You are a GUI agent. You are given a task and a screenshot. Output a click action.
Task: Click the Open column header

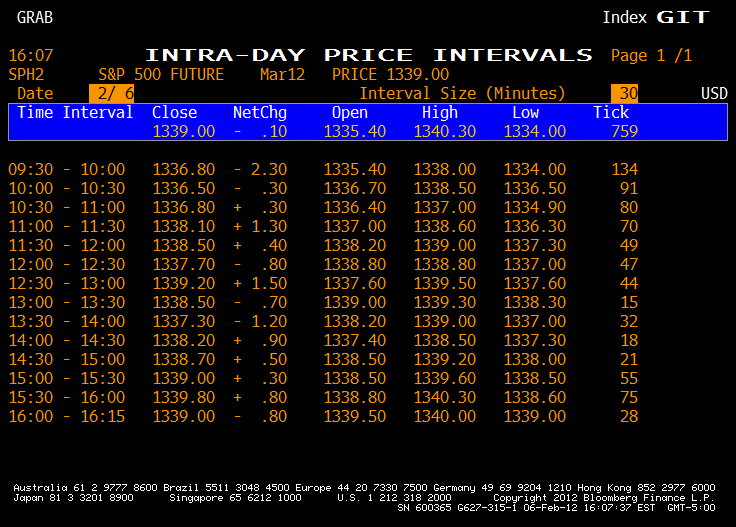pos(350,112)
